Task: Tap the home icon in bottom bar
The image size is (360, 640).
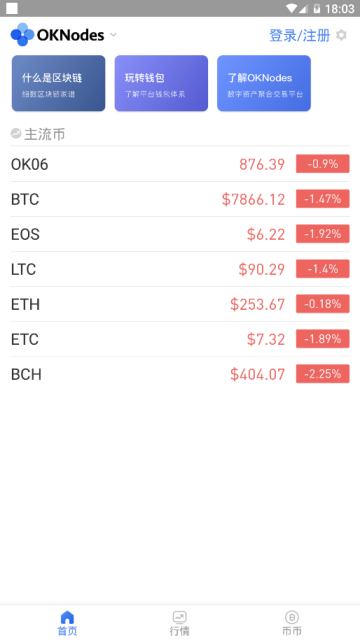Action: point(67,617)
